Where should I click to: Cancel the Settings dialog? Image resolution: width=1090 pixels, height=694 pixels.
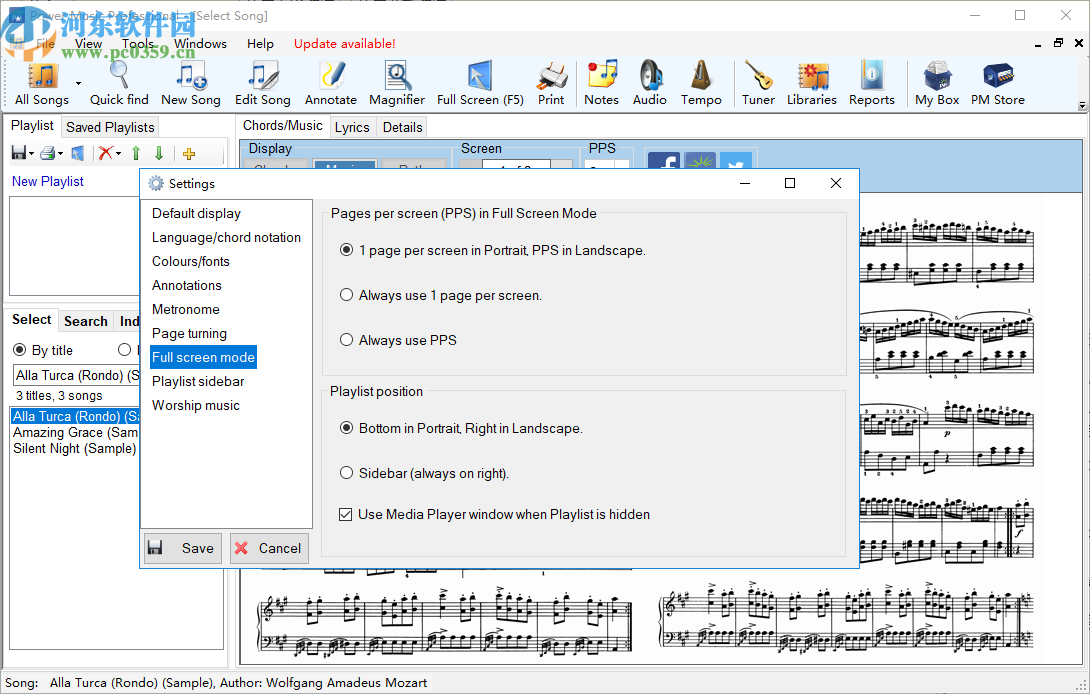tap(269, 548)
